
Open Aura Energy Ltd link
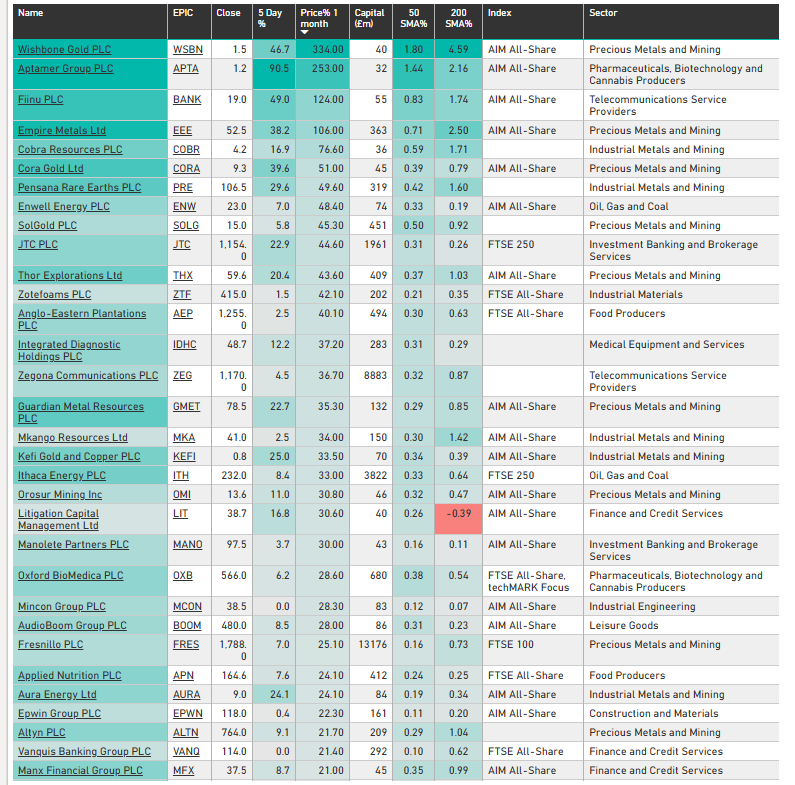57,695
